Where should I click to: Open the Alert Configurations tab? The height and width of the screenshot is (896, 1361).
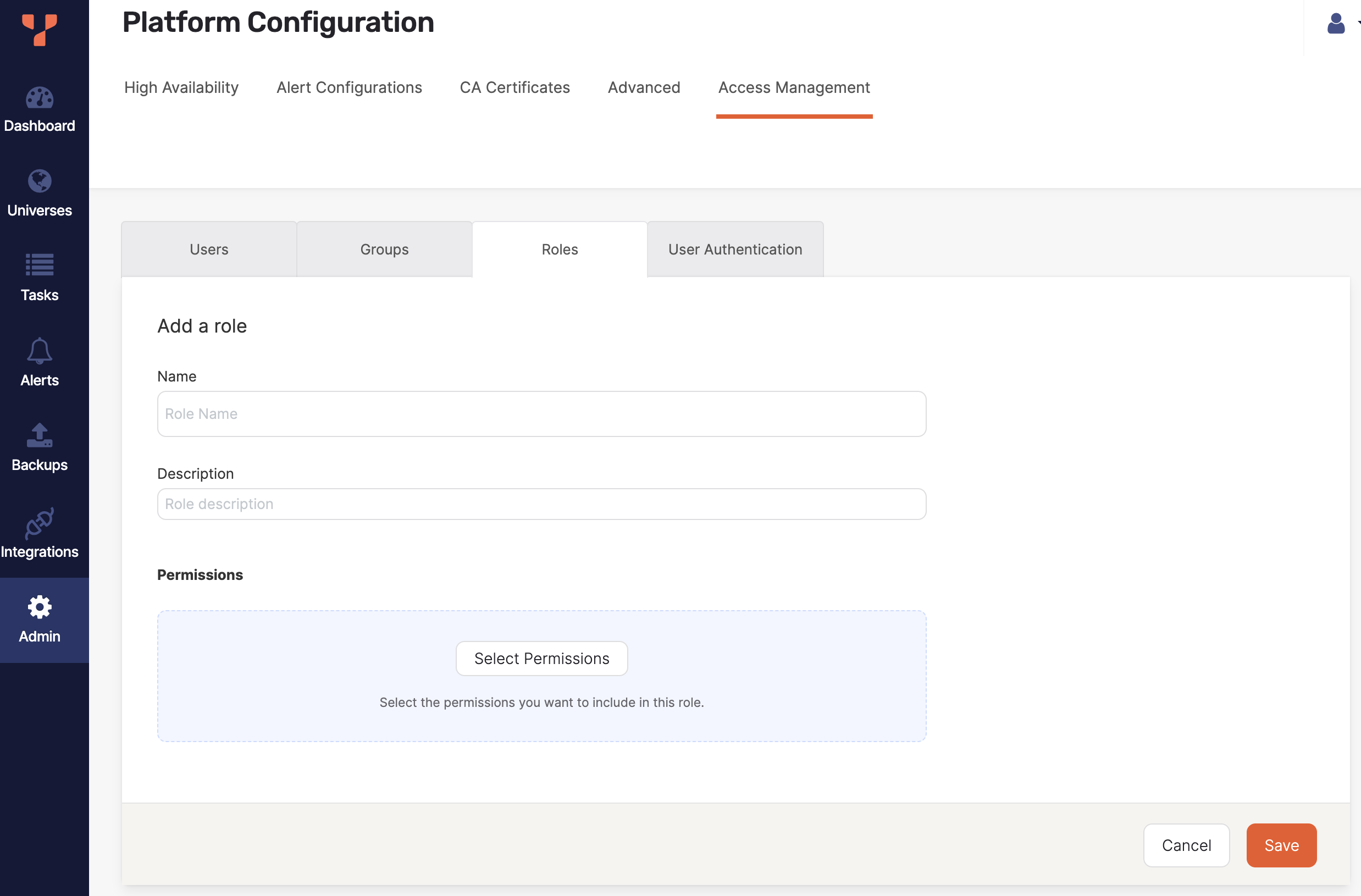click(349, 87)
